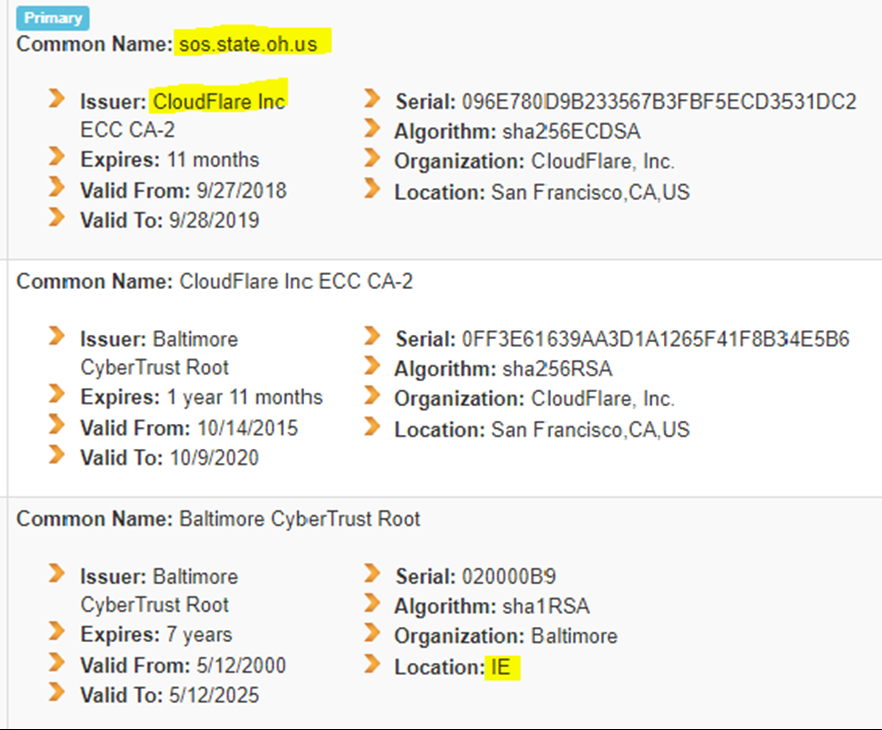Click arrow icon beside Valid From 9/27/2018
Image resolution: width=882 pixels, height=730 pixels.
pyautogui.click(x=56, y=187)
